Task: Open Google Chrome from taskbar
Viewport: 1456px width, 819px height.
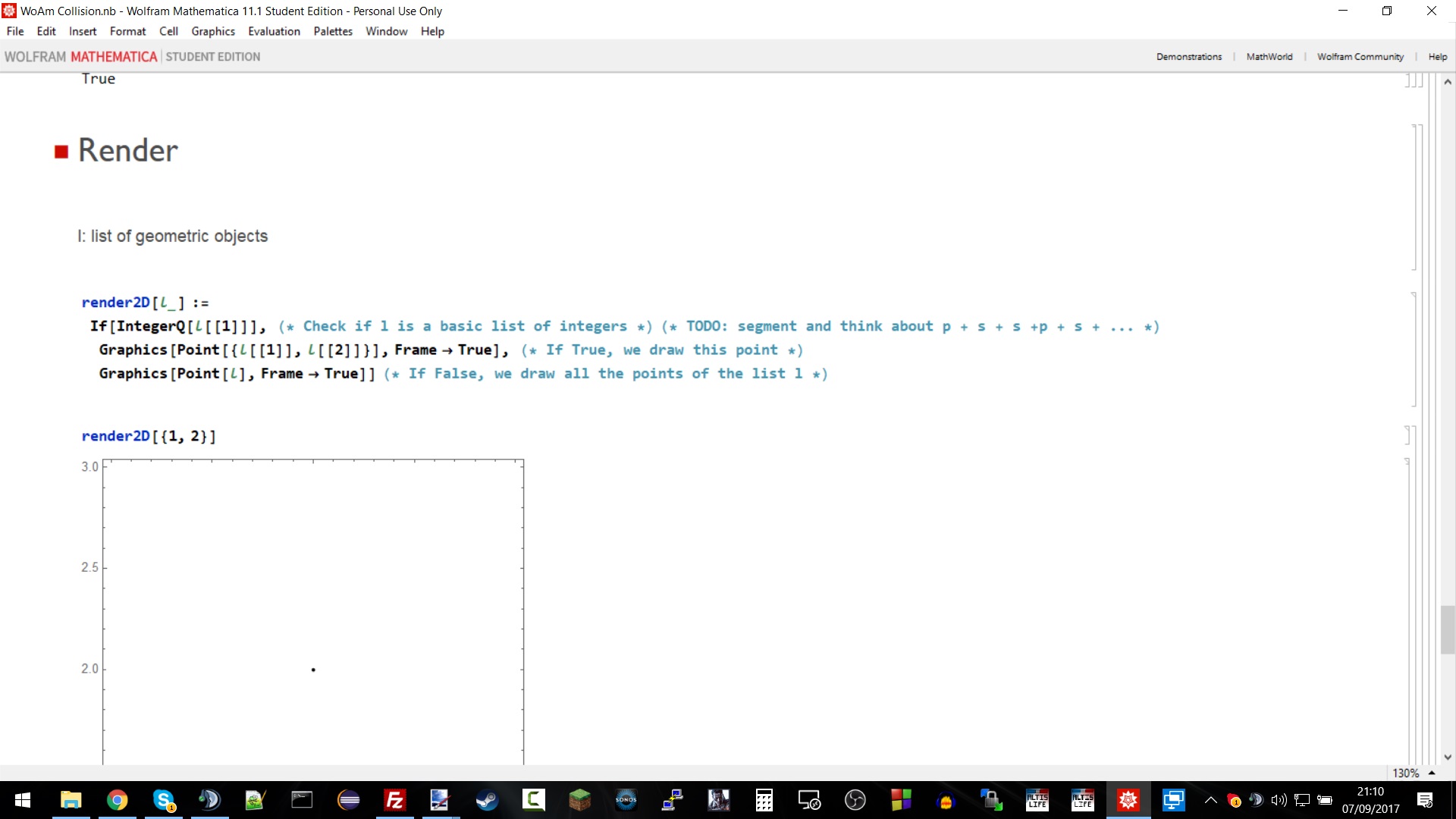Action: point(117,800)
